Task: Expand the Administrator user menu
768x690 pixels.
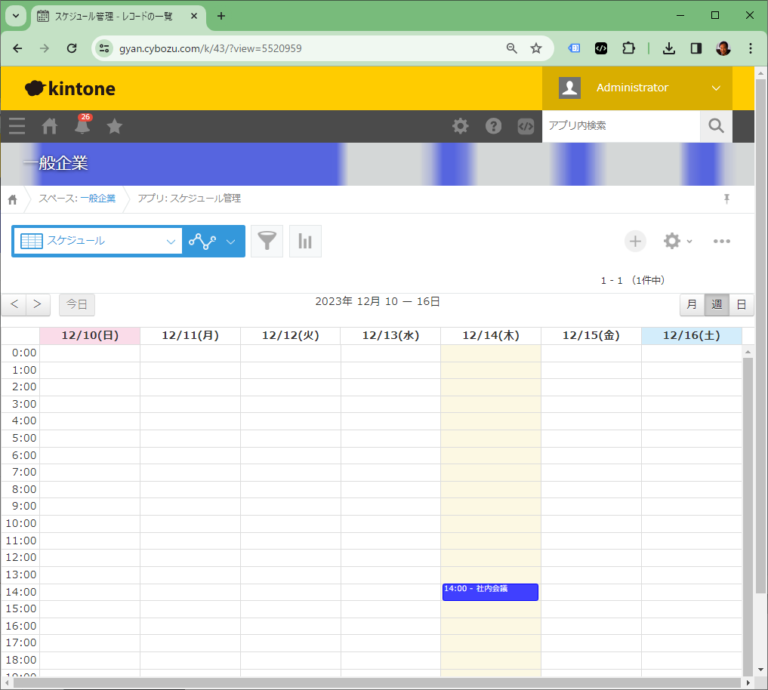Action: pos(716,88)
